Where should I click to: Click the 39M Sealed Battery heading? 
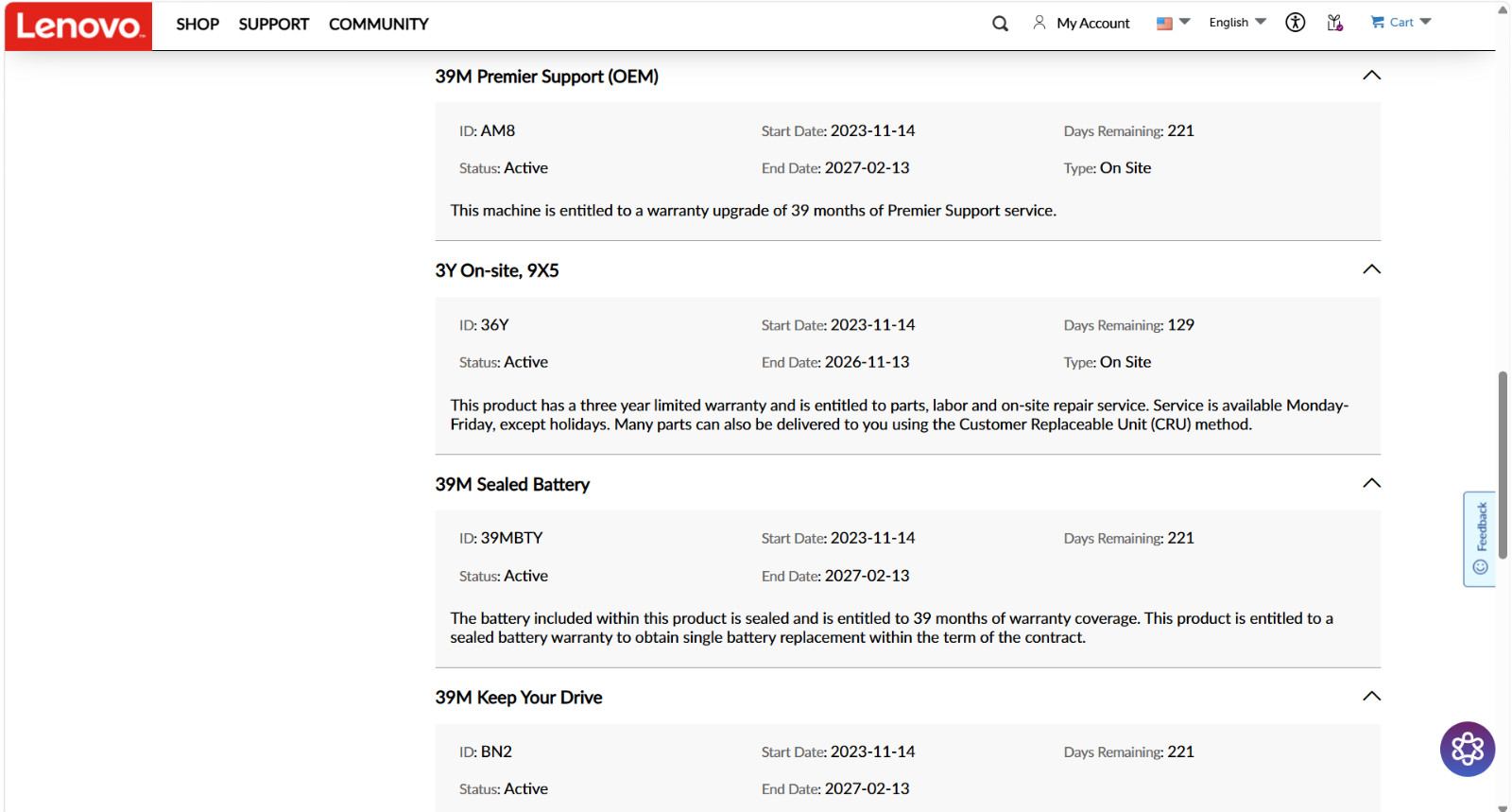(512, 484)
